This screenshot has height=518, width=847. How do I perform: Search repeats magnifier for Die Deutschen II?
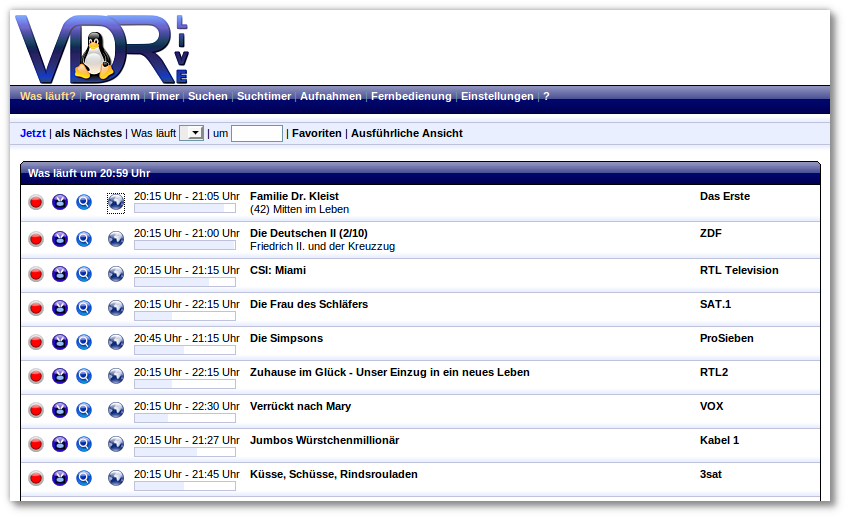click(x=84, y=239)
